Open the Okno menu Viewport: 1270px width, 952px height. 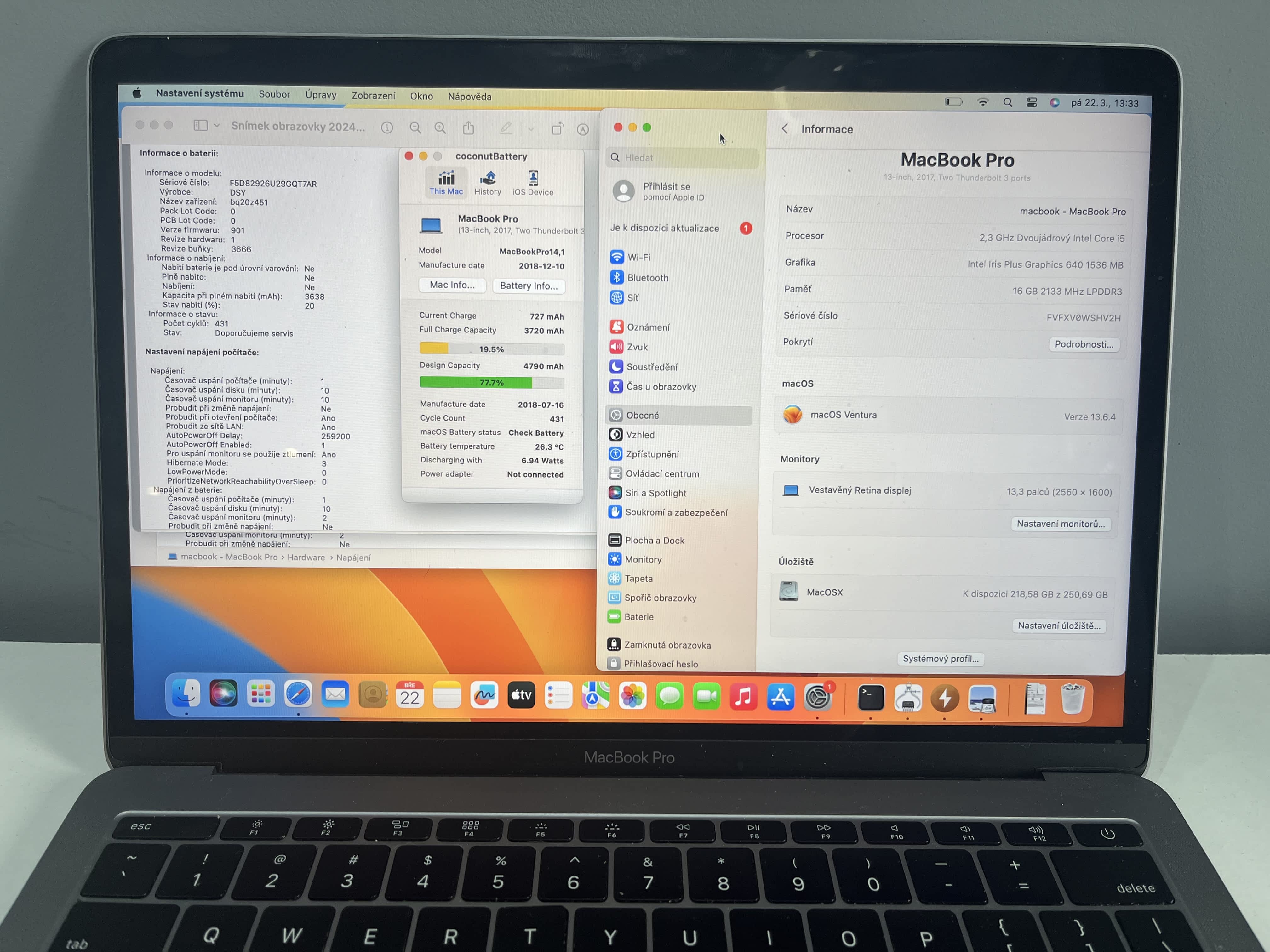coord(421,96)
